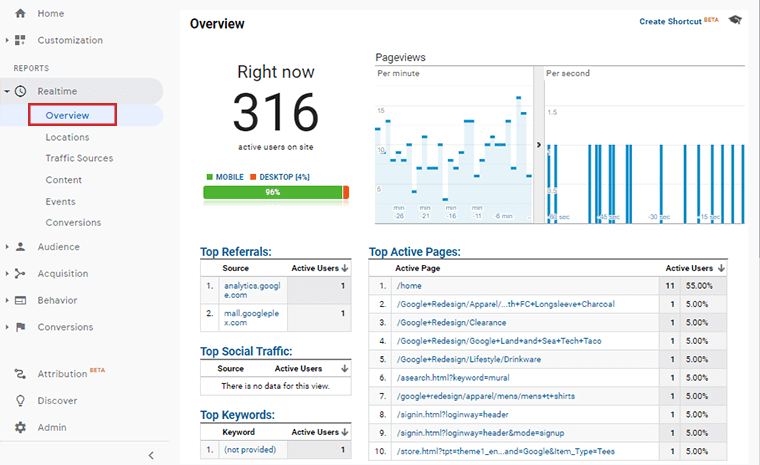Open Discover via the lightbulb icon
The height and width of the screenshot is (465, 760).
coord(20,401)
